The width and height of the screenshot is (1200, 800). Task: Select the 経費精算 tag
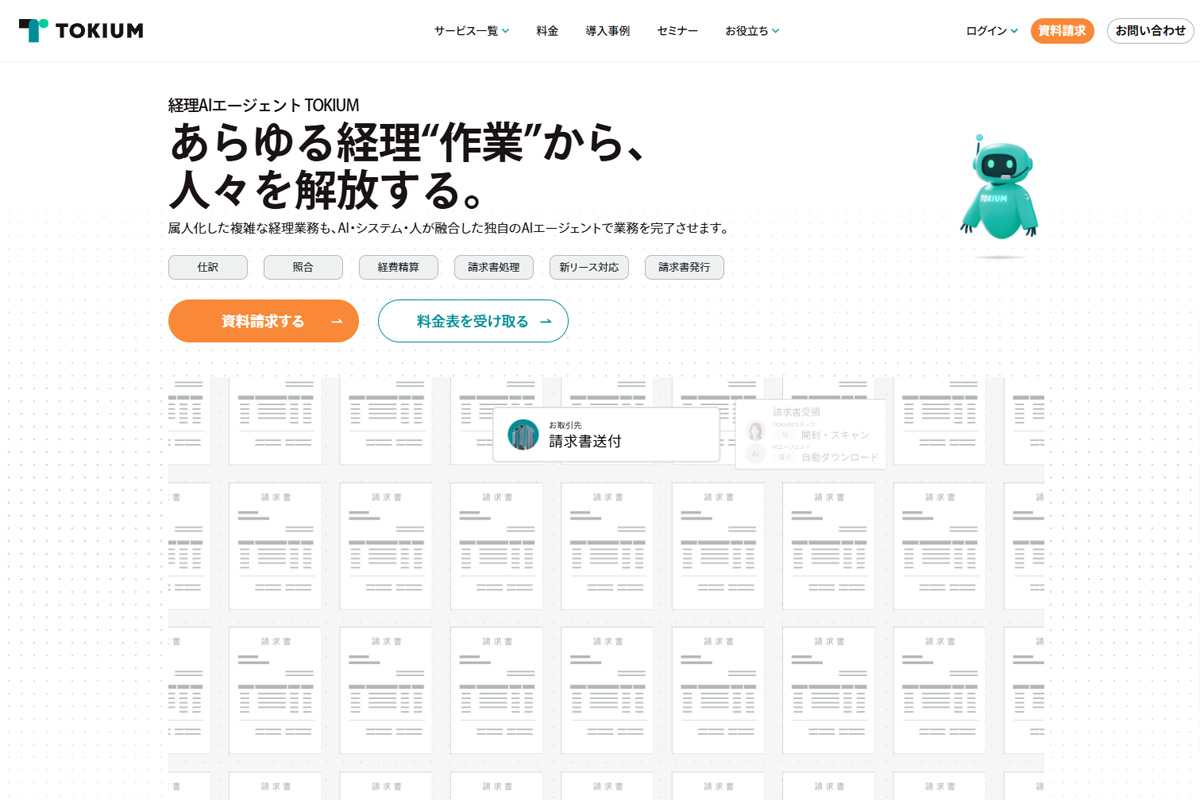tap(398, 267)
